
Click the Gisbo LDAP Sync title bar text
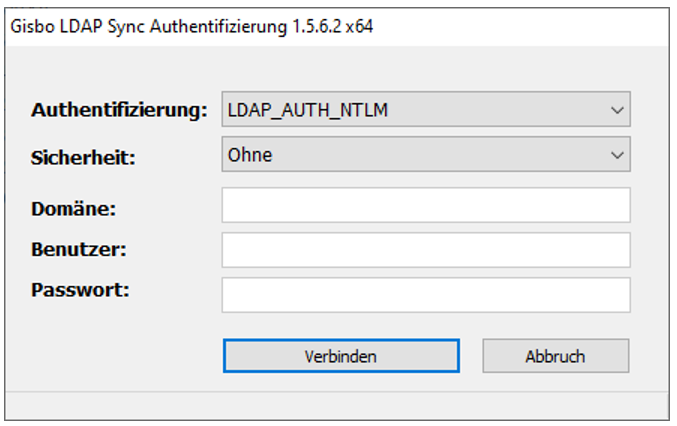pyautogui.click(x=191, y=27)
